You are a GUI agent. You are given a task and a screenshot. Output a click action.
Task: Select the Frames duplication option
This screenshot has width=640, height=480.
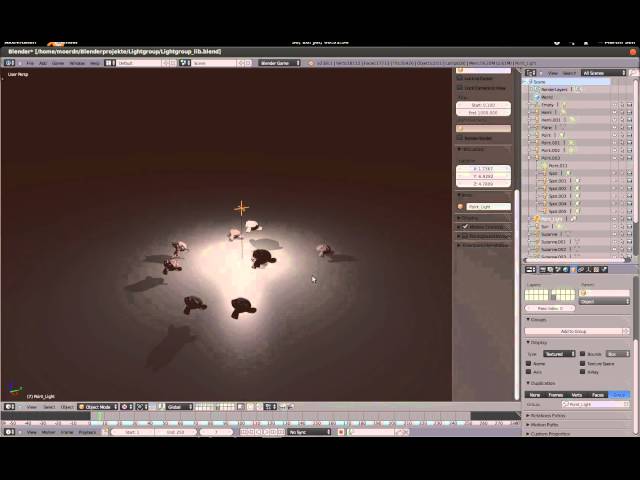click(x=556, y=395)
